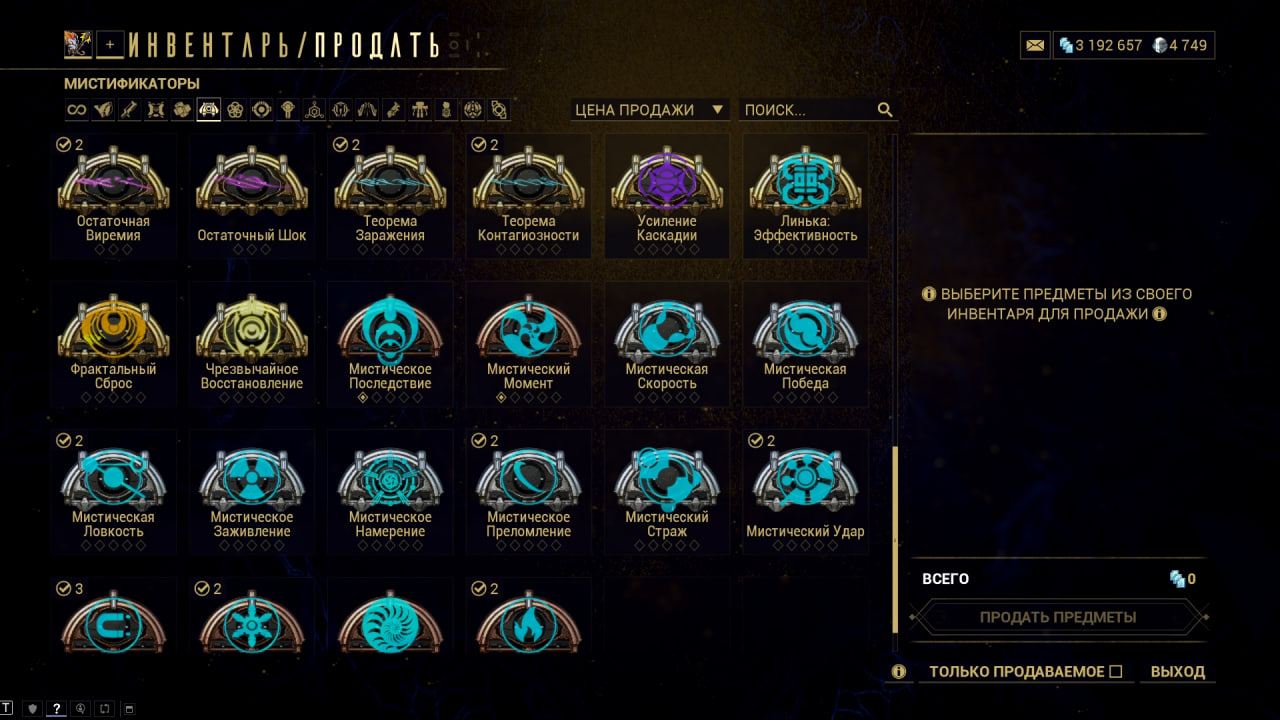Click the magnifier search icon
Image resolution: width=1280 pixels, height=720 pixels.
coord(885,110)
